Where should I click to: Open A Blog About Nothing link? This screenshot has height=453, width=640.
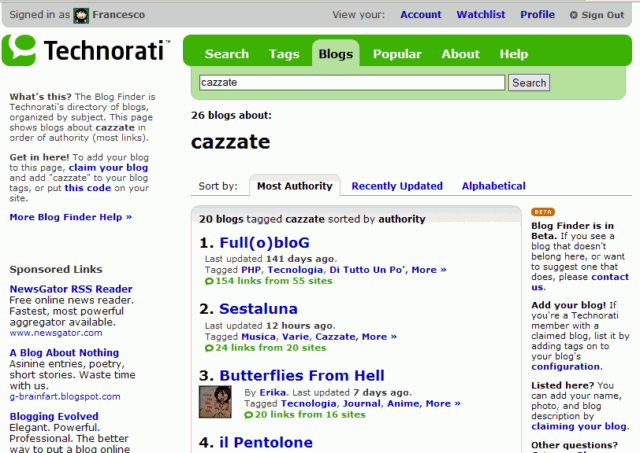pyautogui.click(x=64, y=353)
